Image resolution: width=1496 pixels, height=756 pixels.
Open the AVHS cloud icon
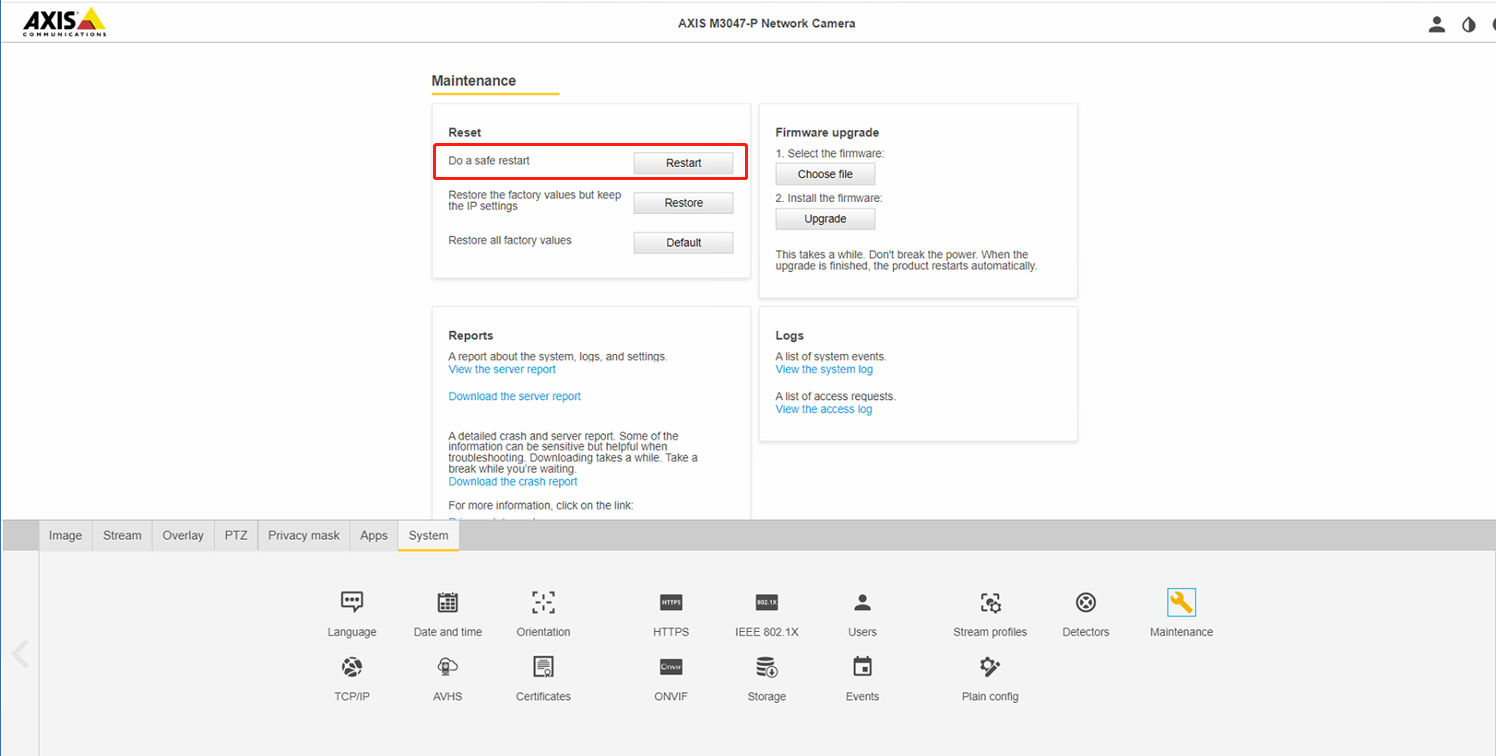448,667
